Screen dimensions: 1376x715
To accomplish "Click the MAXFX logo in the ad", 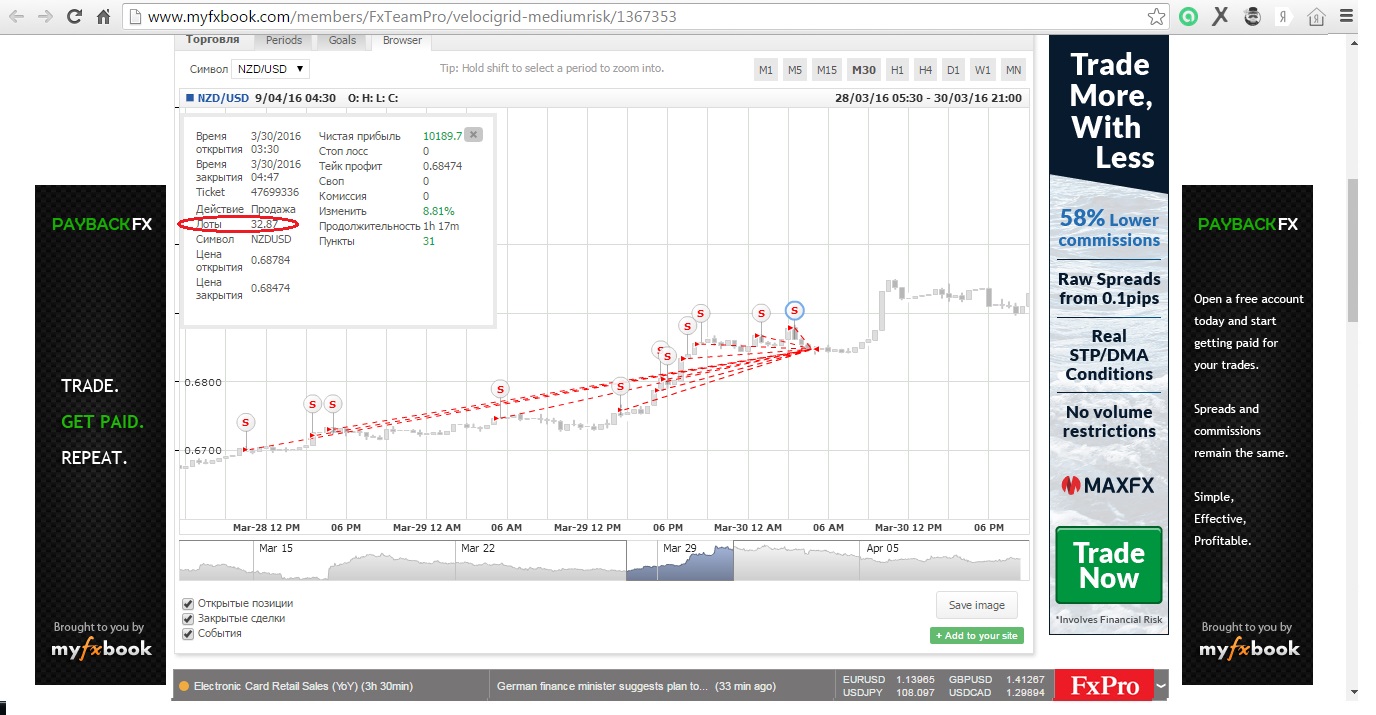I will [x=1108, y=486].
